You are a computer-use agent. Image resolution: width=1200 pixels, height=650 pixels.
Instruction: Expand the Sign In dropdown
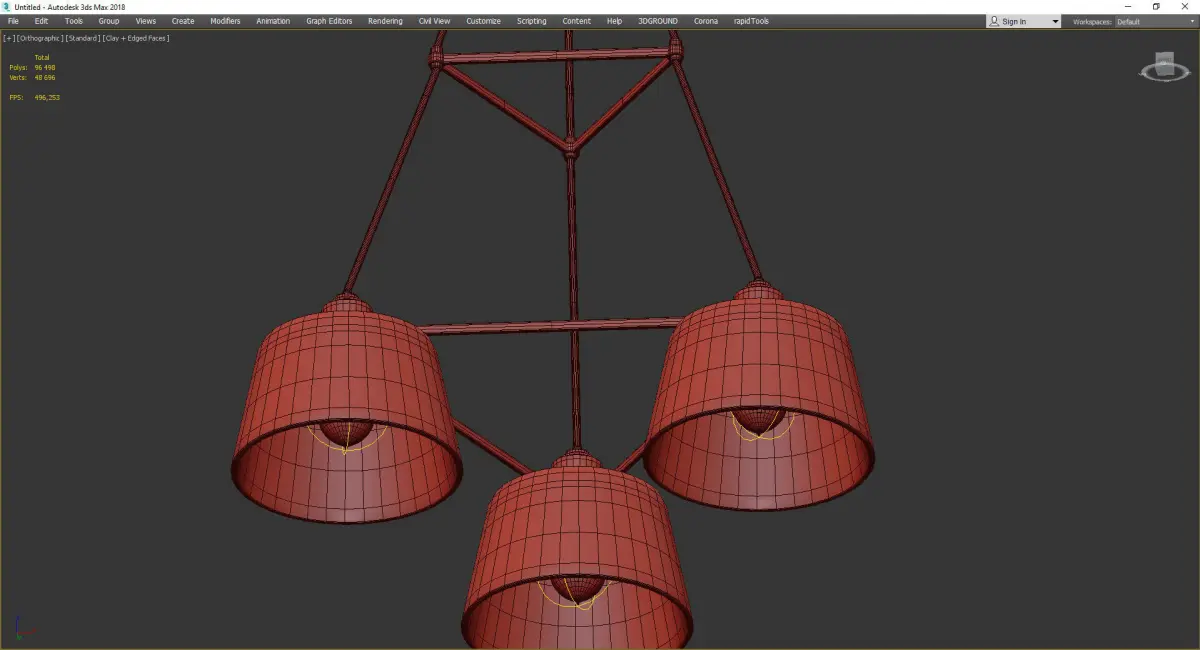tap(1054, 21)
